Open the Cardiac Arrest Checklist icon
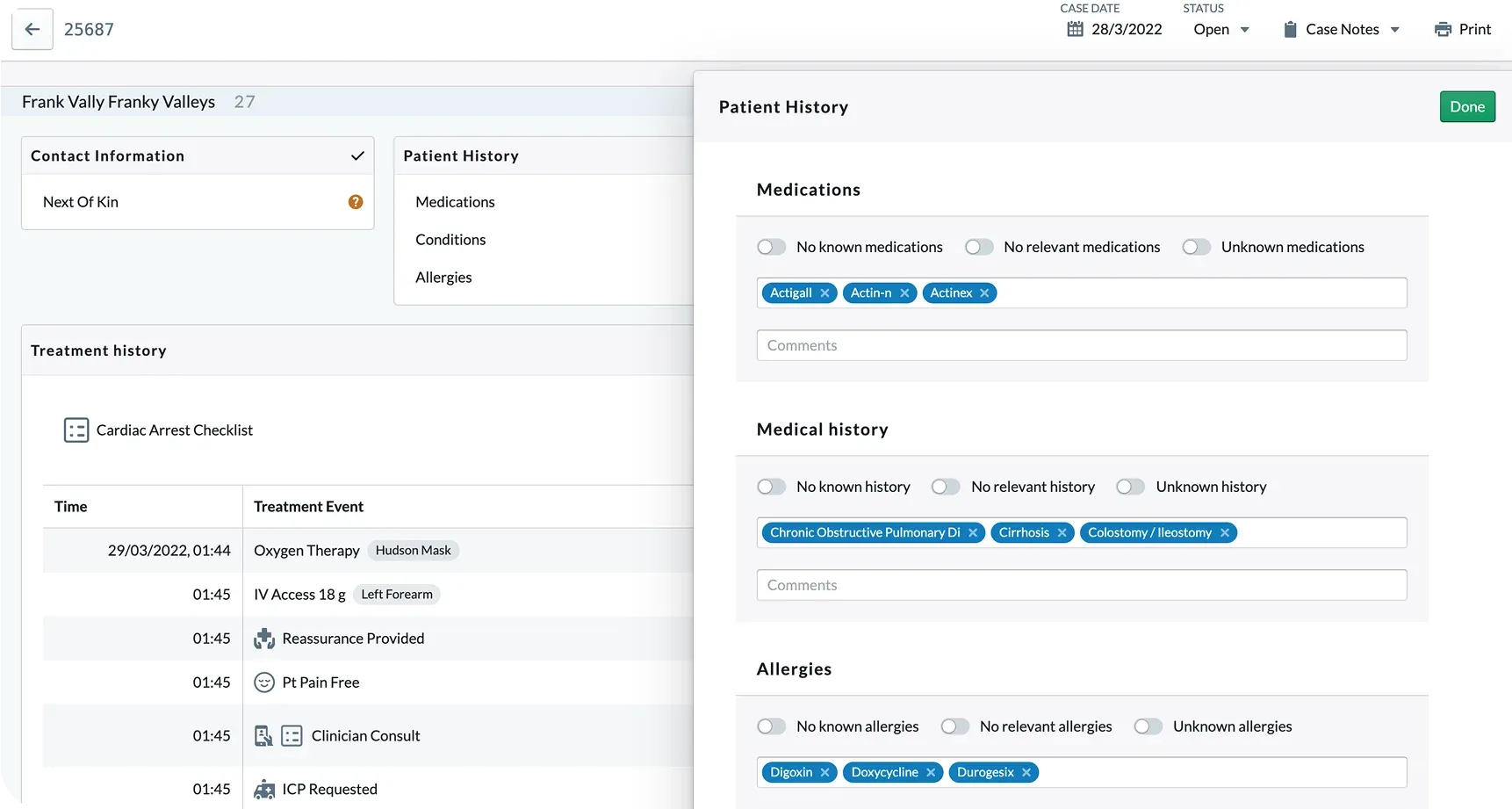Viewport: 1512px width, 809px height. pyautogui.click(x=76, y=430)
